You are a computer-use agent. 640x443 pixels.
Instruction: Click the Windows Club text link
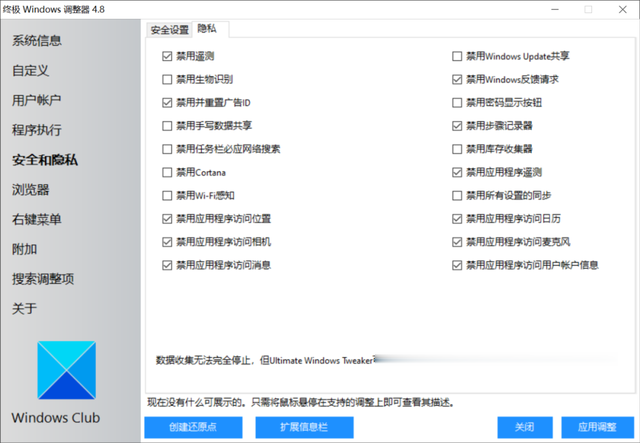point(56,418)
